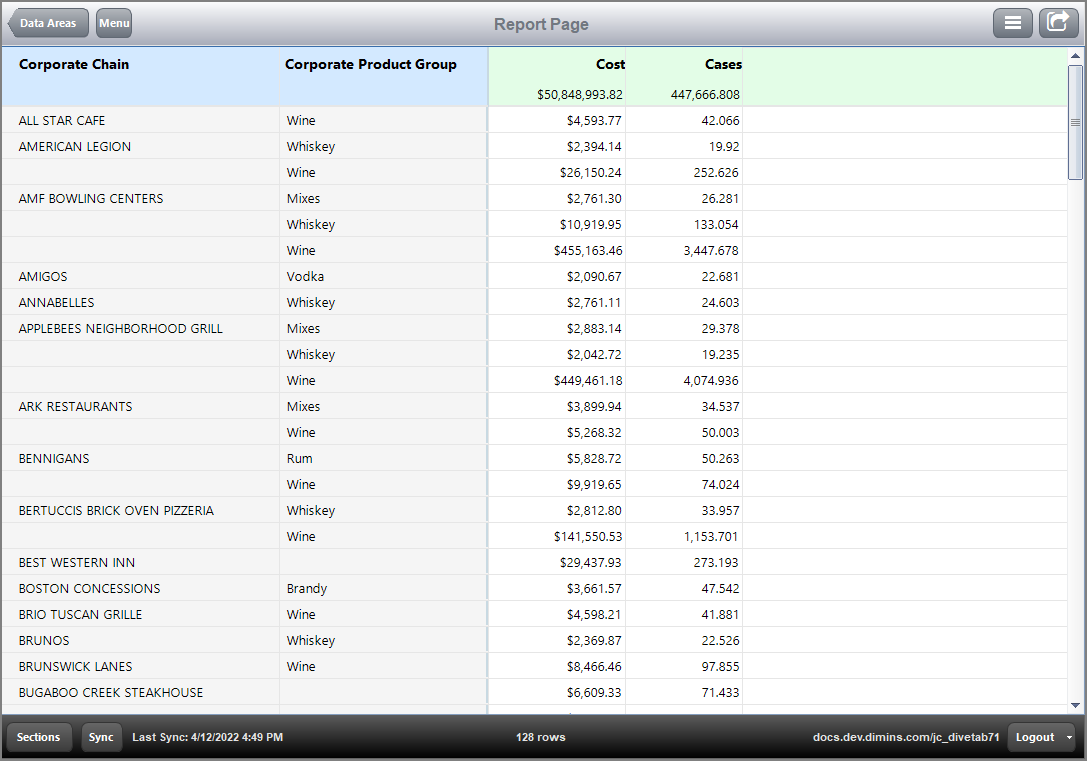The image size is (1087, 761).
Task: Trigger a data refresh with Sync
Action: point(101,737)
